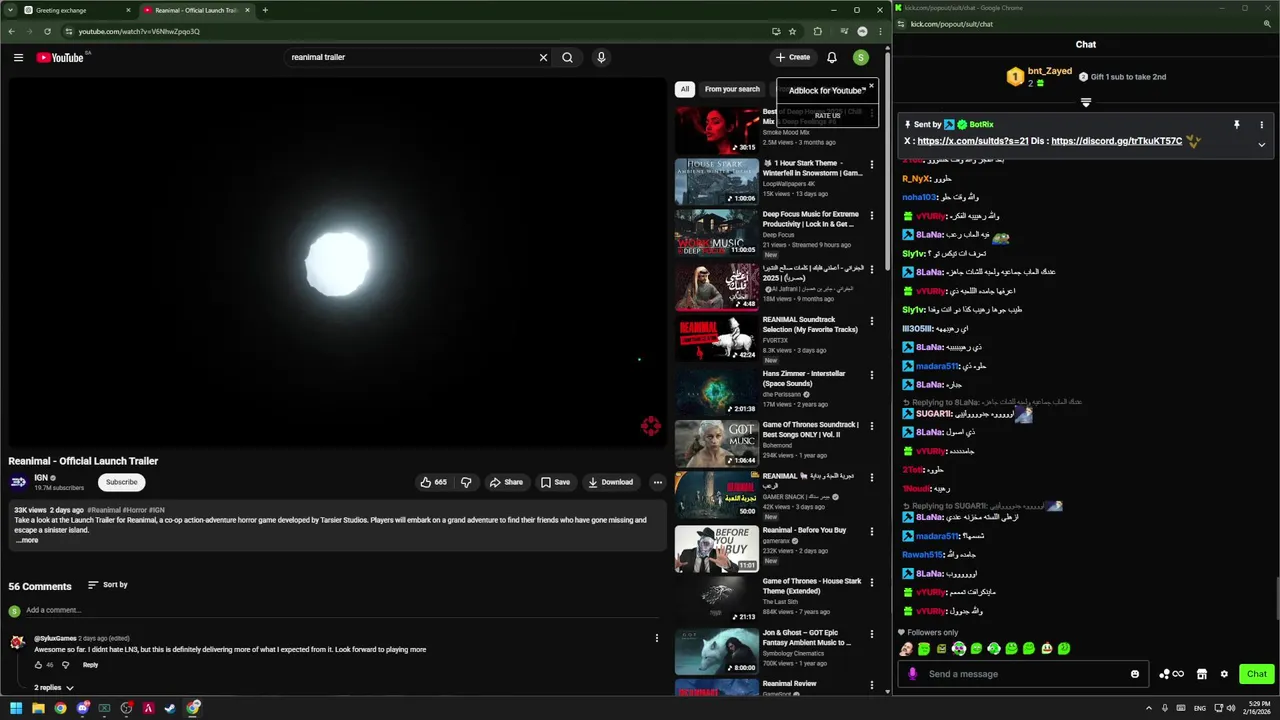Bookmark this page in Chrome
Viewport: 1280px width, 720px height.
(792, 31)
